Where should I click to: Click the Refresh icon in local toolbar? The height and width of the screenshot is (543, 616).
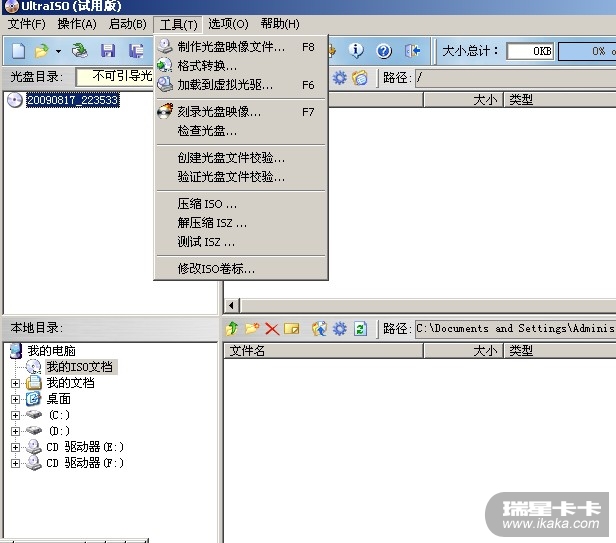point(360,328)
